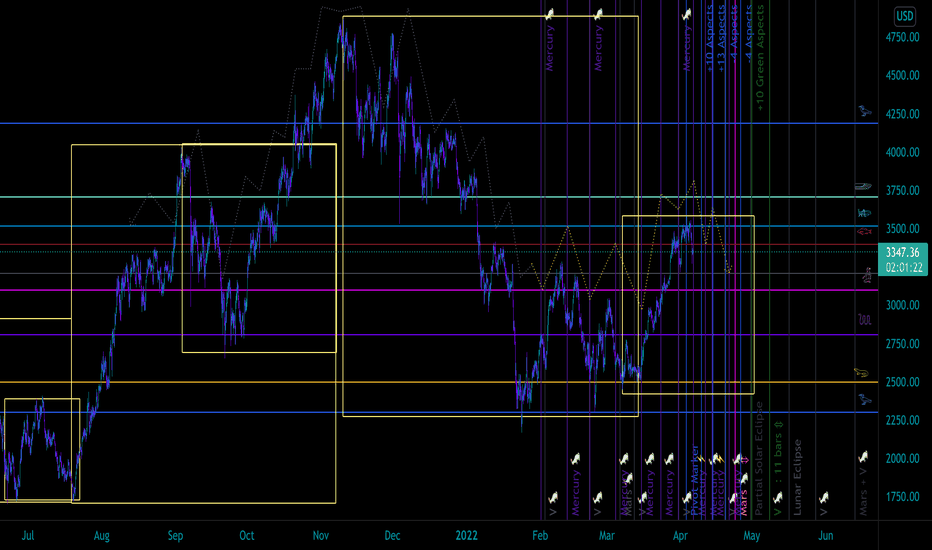This screenshot has height=550, width=932.
Task: Select the +10 Green Aspects label
Action: 760,58
